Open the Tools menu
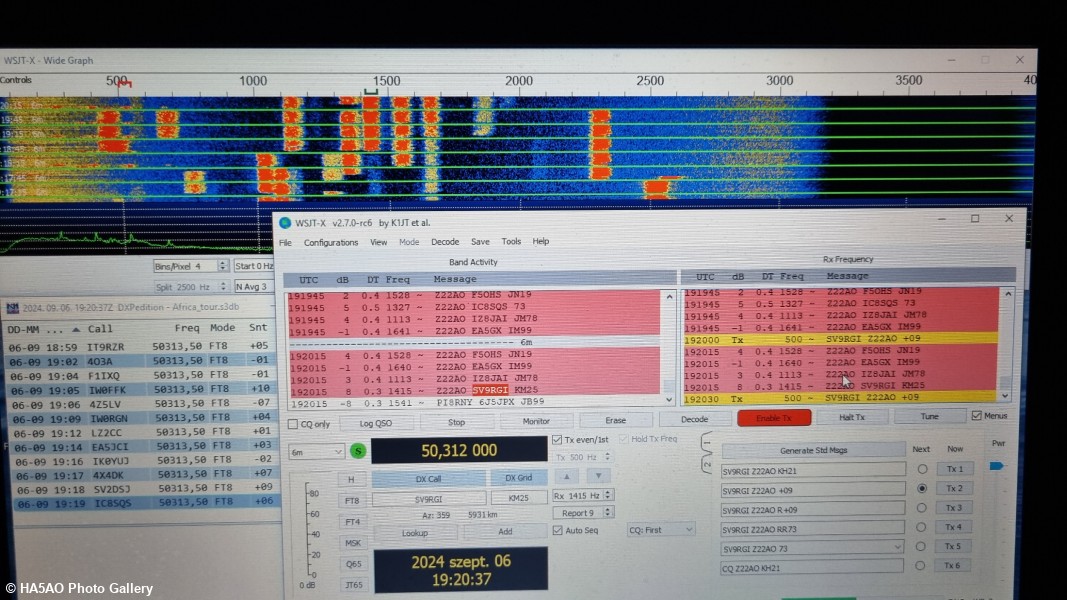 pyautogui.click(x=511, y=241)
